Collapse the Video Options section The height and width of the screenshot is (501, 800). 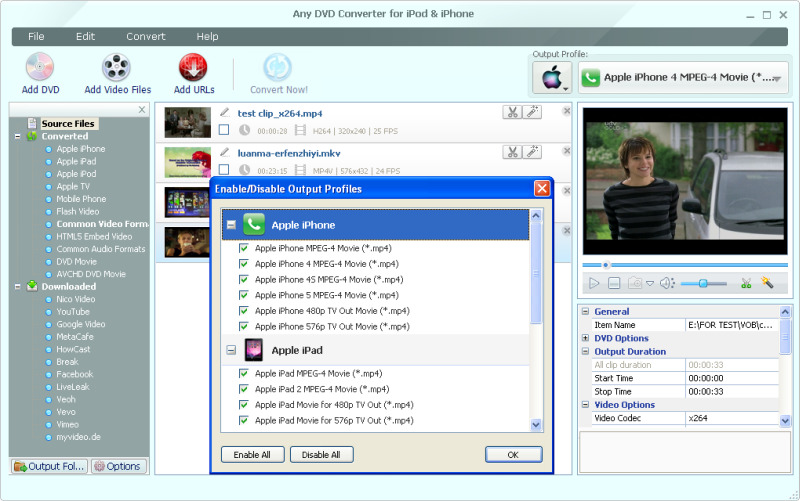585,404
